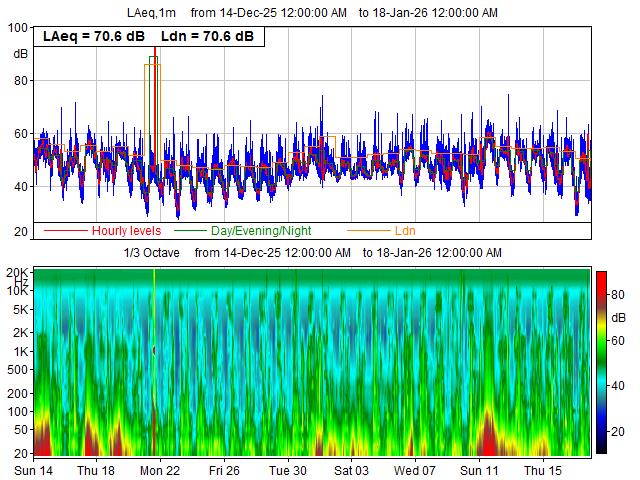This screenshot has height=480, width=640.
Task: Click the 1K frequency axis label
Action: (19, 351)
